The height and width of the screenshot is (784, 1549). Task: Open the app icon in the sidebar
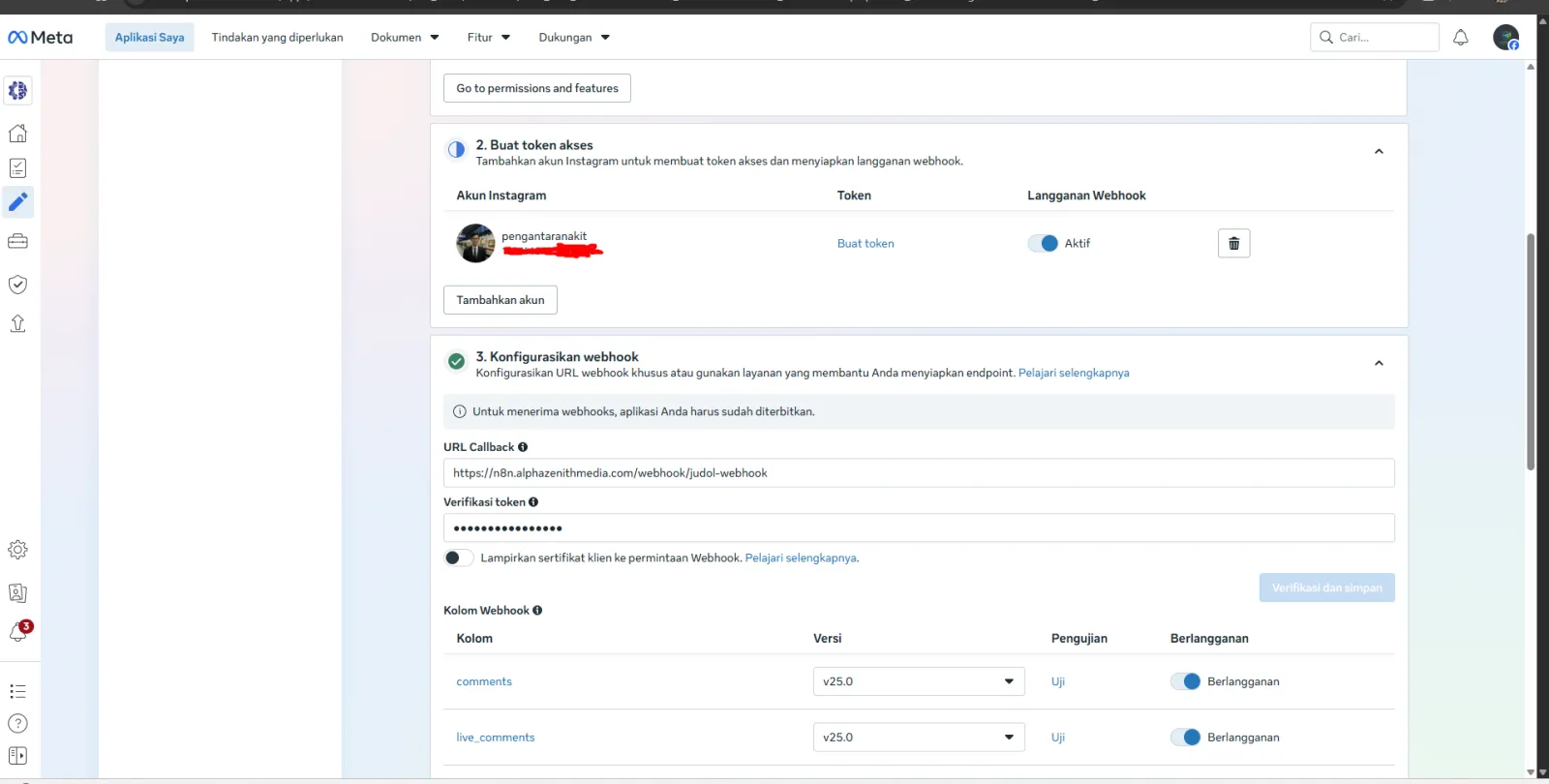[17, 91]
